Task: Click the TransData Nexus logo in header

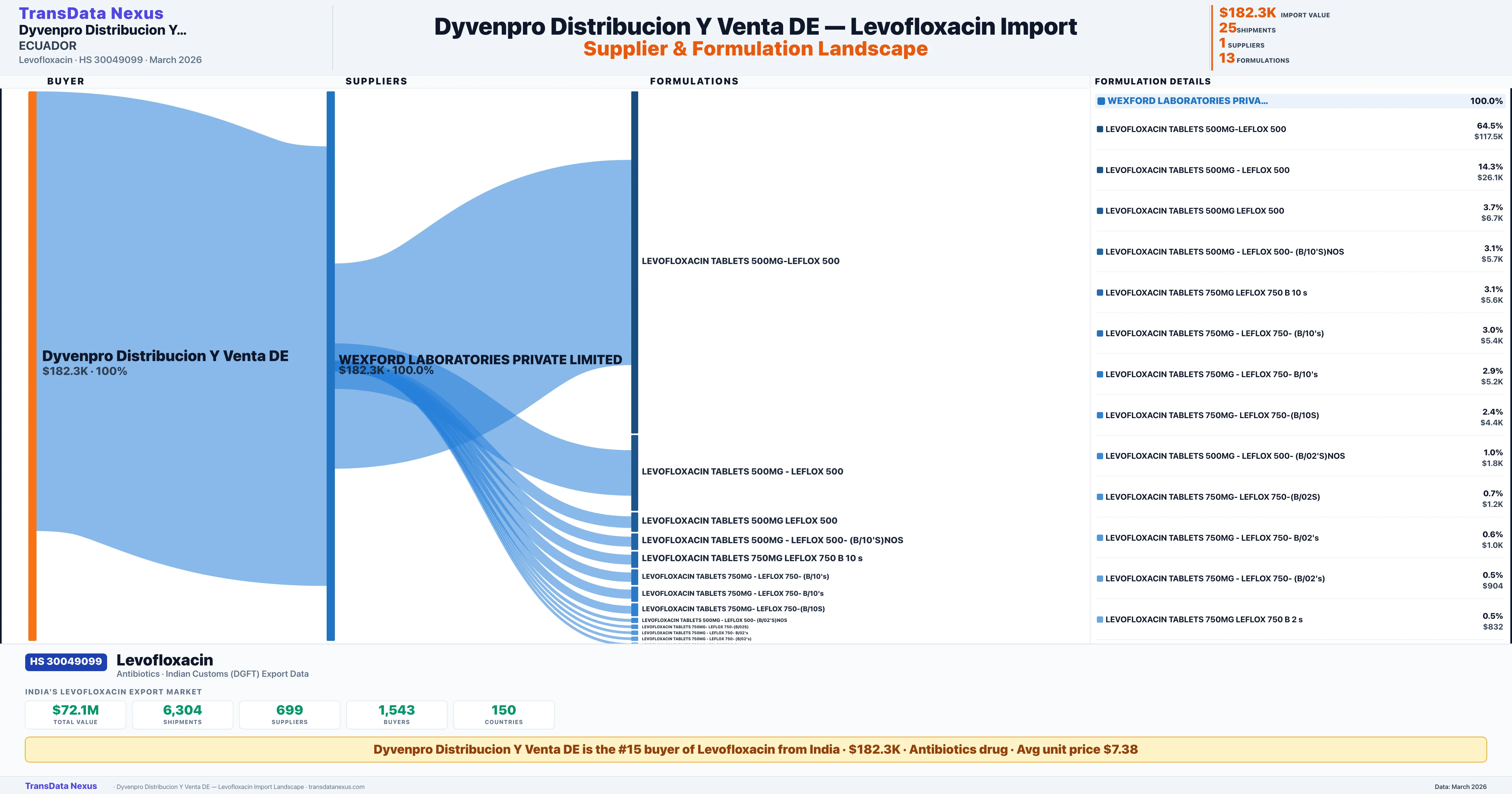Action: pos(91,13)
